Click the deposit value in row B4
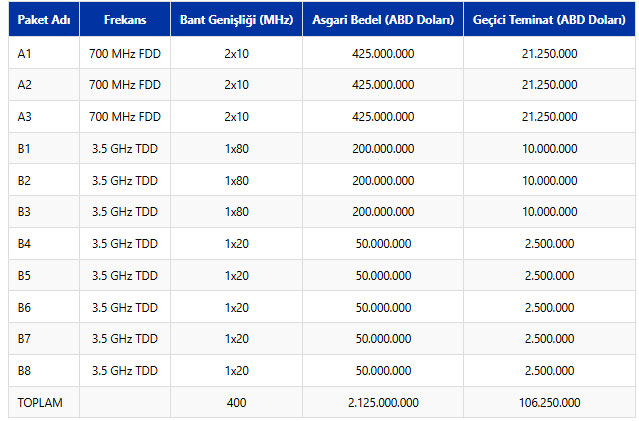Image resolution: width=639 pixels, height=421 pixels. pyautogui.click(x=548, y=243)
